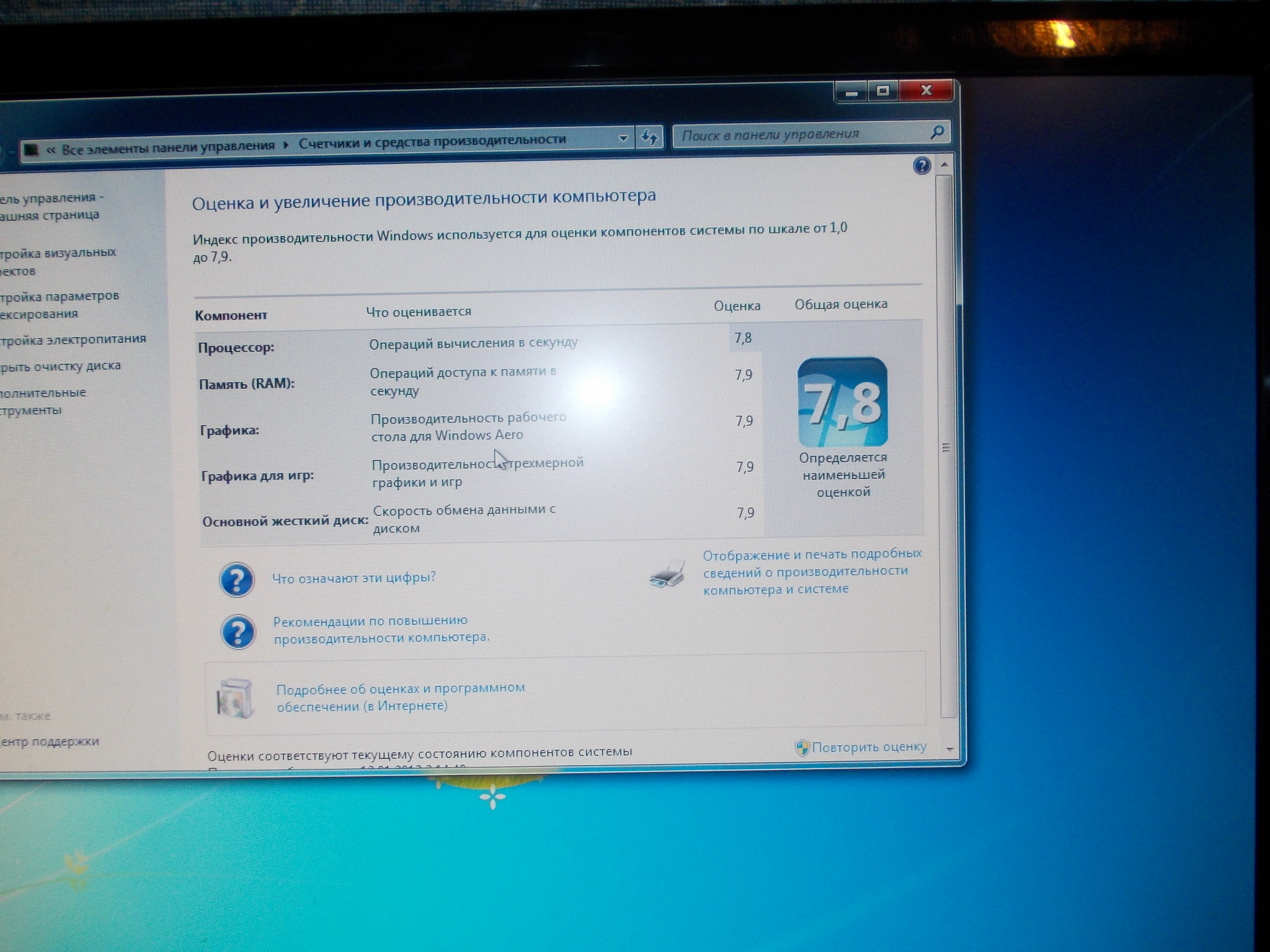The height and width of the screenshot is (952, 1270).
Task: Open indexing options sidebar link
Action: pos(59,305)
